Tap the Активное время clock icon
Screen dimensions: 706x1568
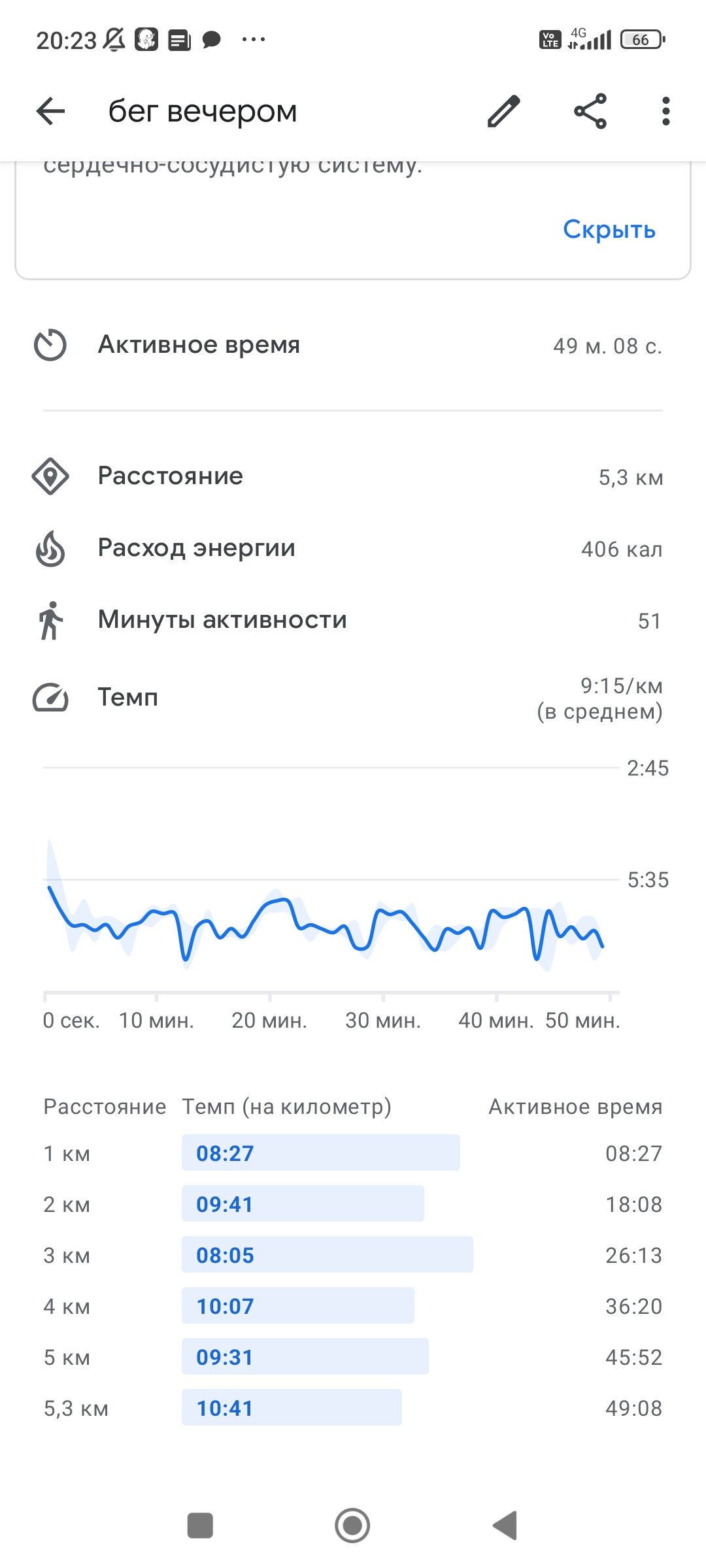click(x=50, y=345)
